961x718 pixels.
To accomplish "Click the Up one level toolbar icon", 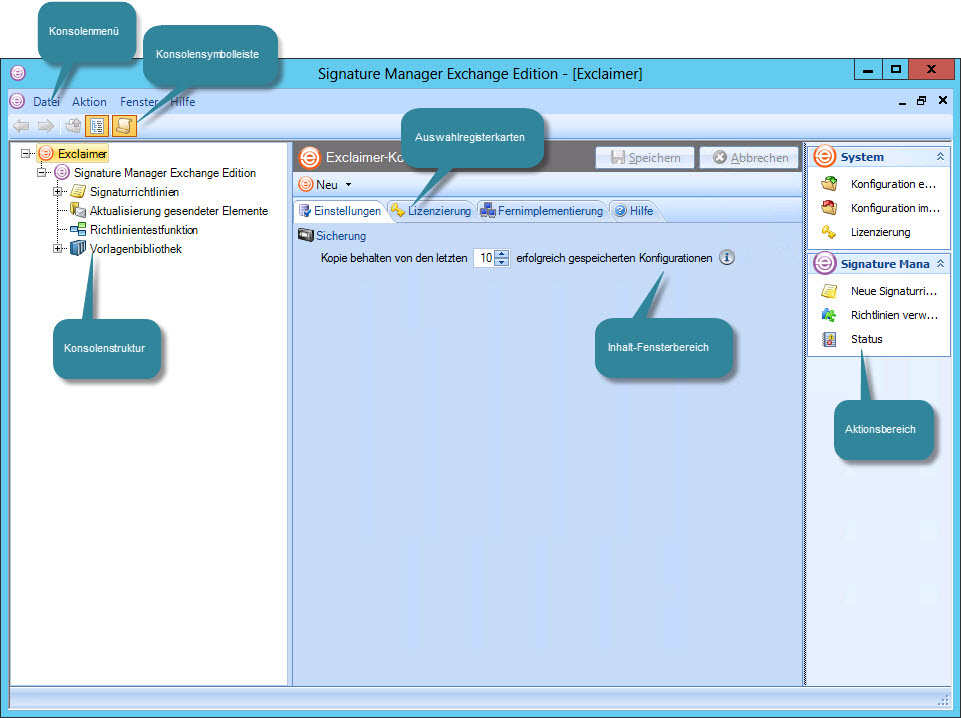I will coord(73,126).
